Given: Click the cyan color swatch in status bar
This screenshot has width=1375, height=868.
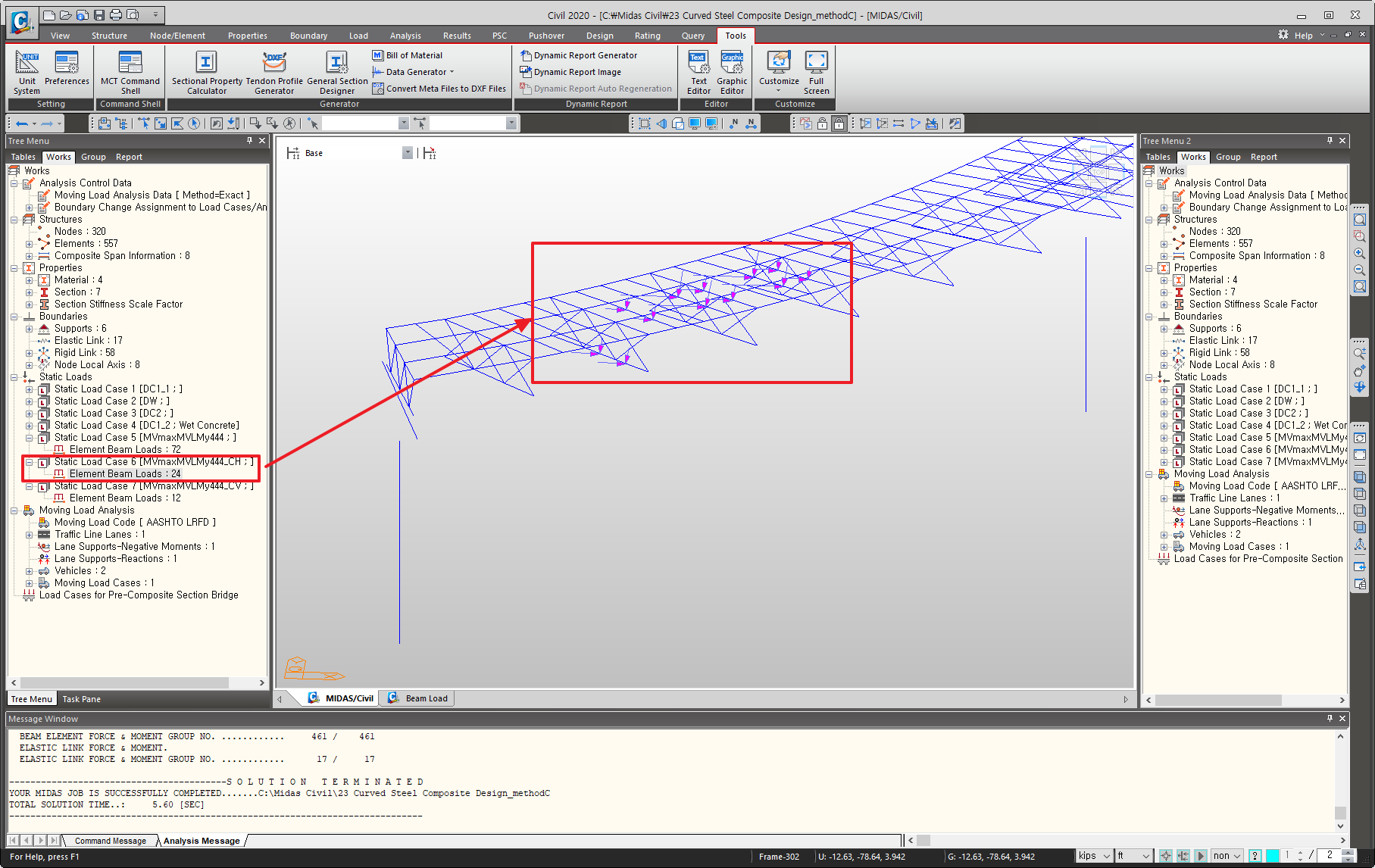Looking at the screenshot, I should tap(1272, 856).
